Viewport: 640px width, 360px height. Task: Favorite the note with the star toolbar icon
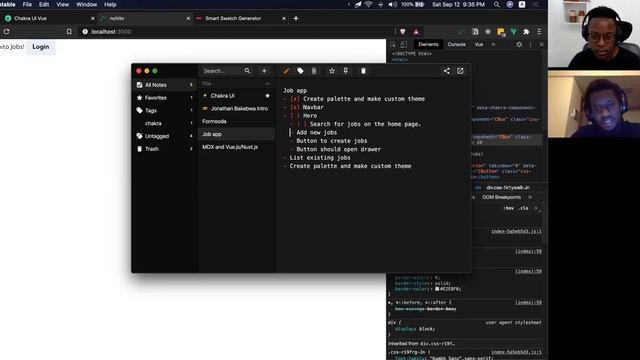[x=332, y=71]
